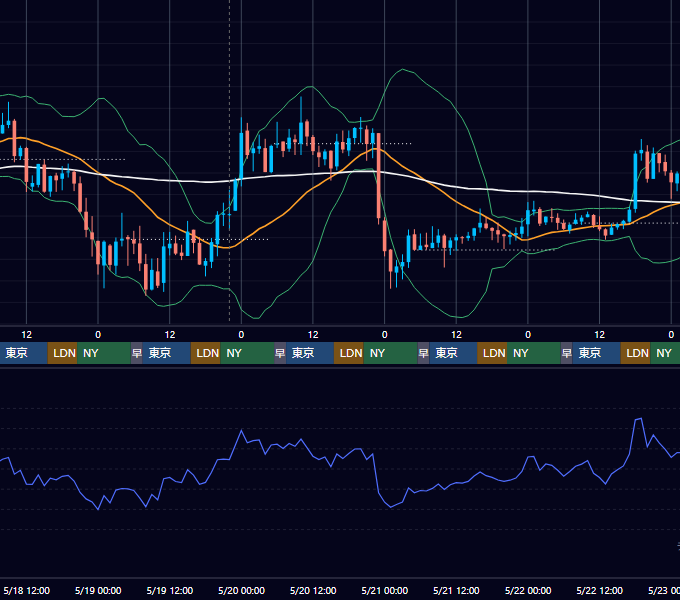Image resolution: width=680 pixels, height=600 pixels.
Task: Select the 東京 session block on 5/20
Action: (x=310, y=353)
